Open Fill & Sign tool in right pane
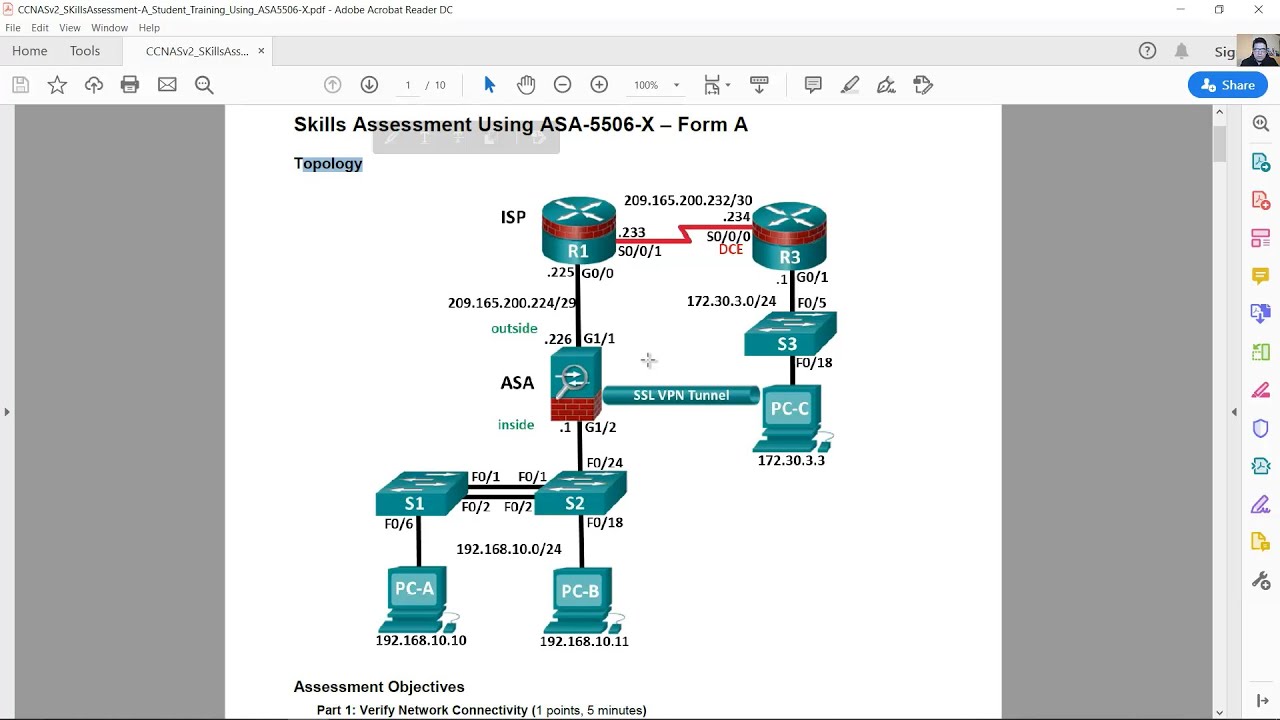 1261,504
